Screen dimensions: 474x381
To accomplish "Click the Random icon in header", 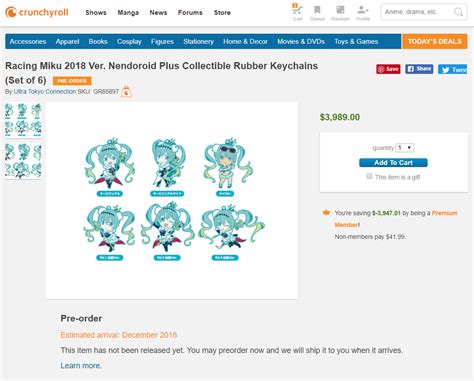I will (x=340, y=13).
